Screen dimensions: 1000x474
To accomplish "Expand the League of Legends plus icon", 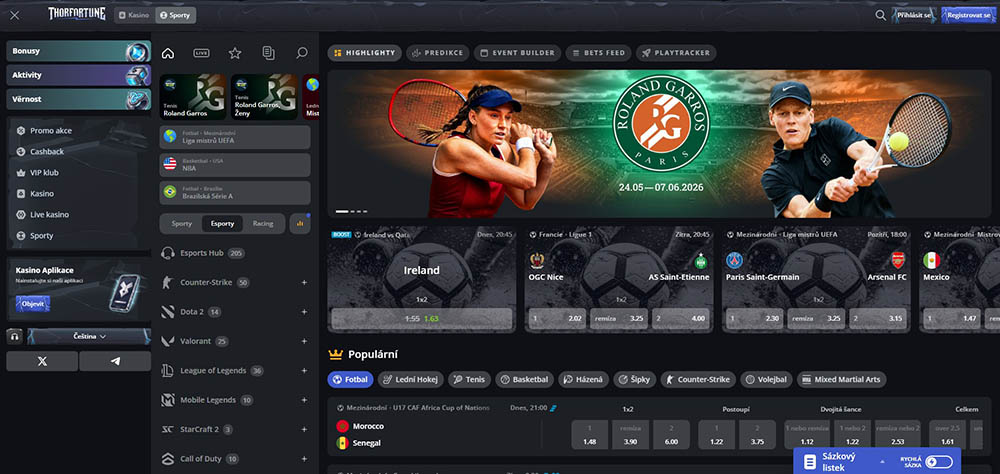I will (304, 371).
